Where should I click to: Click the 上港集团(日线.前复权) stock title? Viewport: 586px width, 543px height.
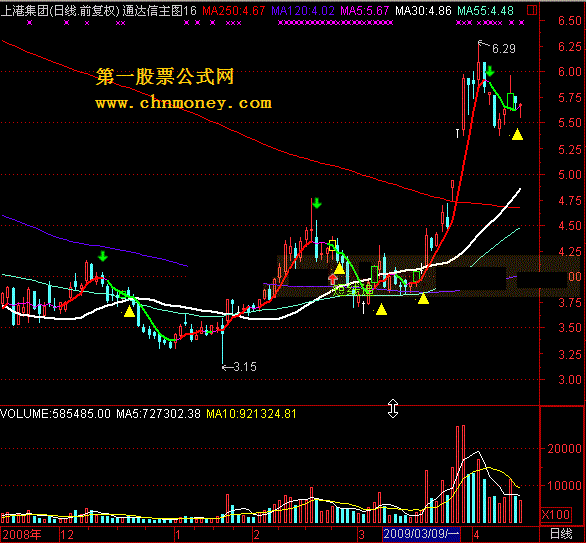click(x=60, y=11)
